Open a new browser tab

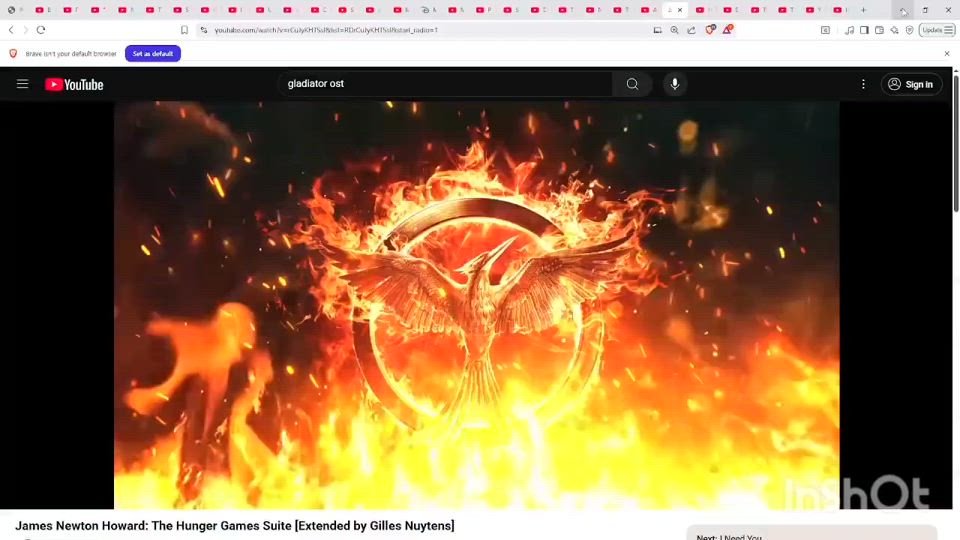click(x=863, y=10)
